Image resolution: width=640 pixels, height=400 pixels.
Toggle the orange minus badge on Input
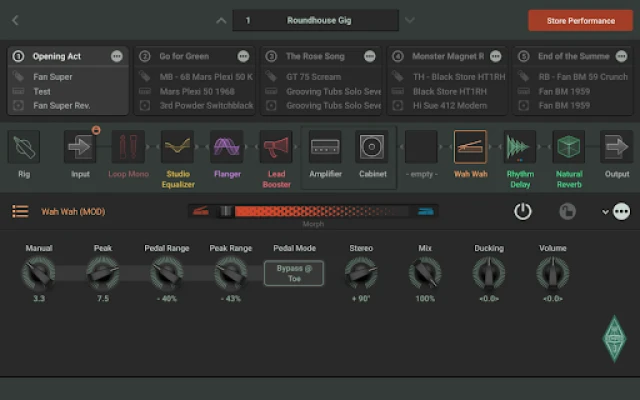96,130
